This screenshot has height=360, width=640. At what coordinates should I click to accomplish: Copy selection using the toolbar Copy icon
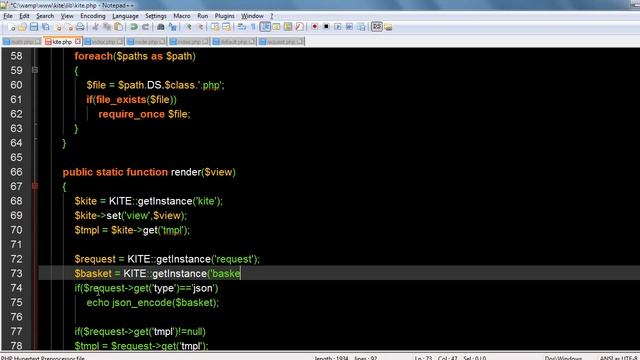[107, 27]
